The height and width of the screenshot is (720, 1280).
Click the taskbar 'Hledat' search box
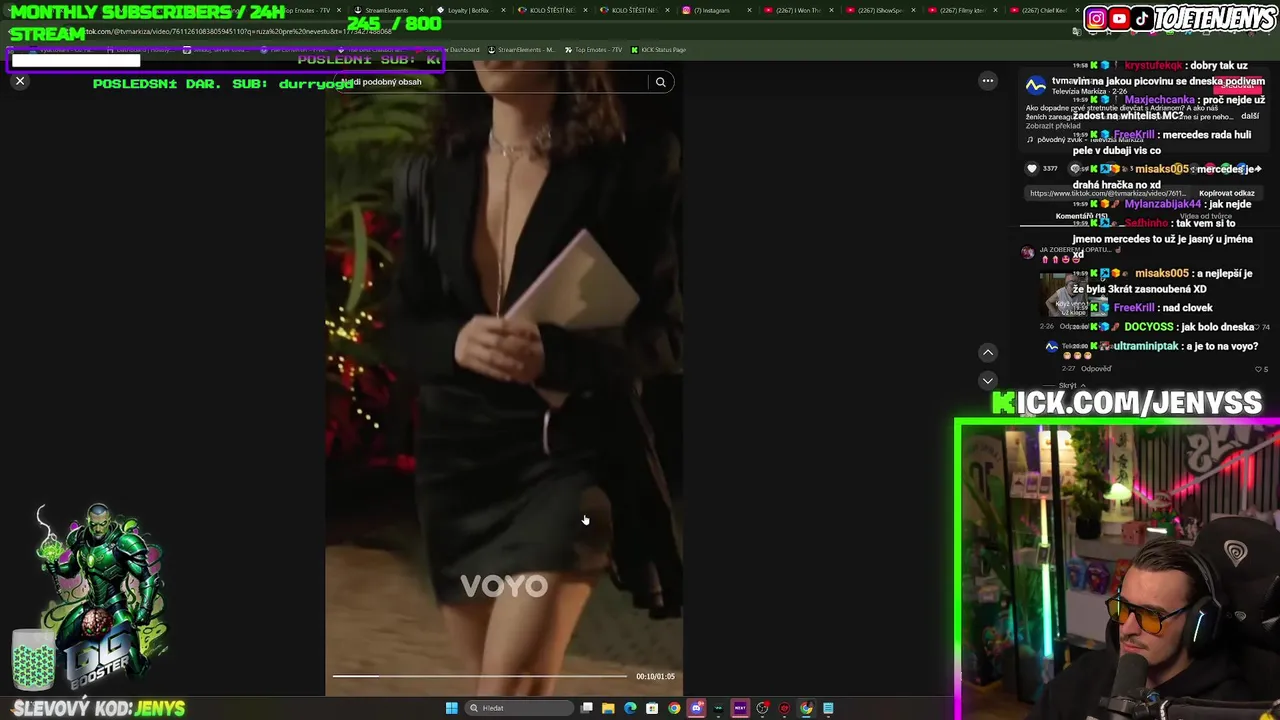coord(518,708)
